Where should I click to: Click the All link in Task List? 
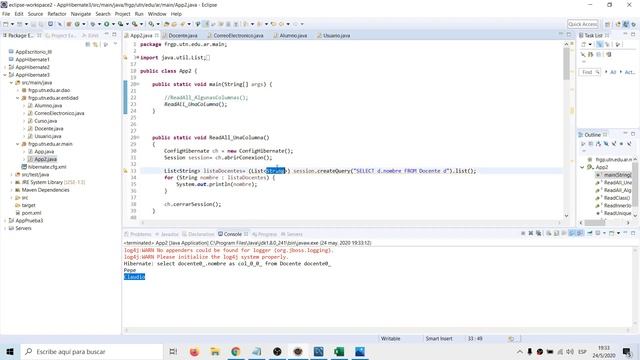(x=613, y=72)
